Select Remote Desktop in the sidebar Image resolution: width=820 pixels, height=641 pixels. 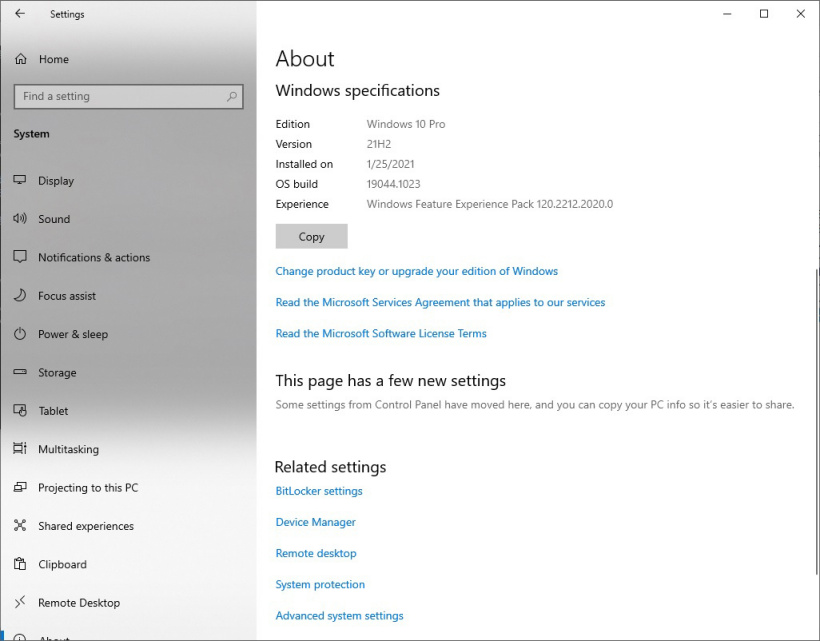coord(79,603)
